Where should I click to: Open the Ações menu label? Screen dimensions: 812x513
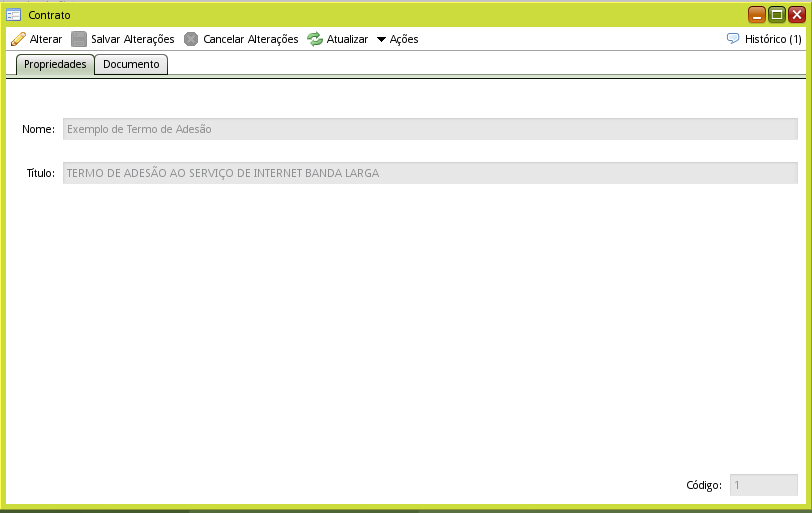(404, 39)
